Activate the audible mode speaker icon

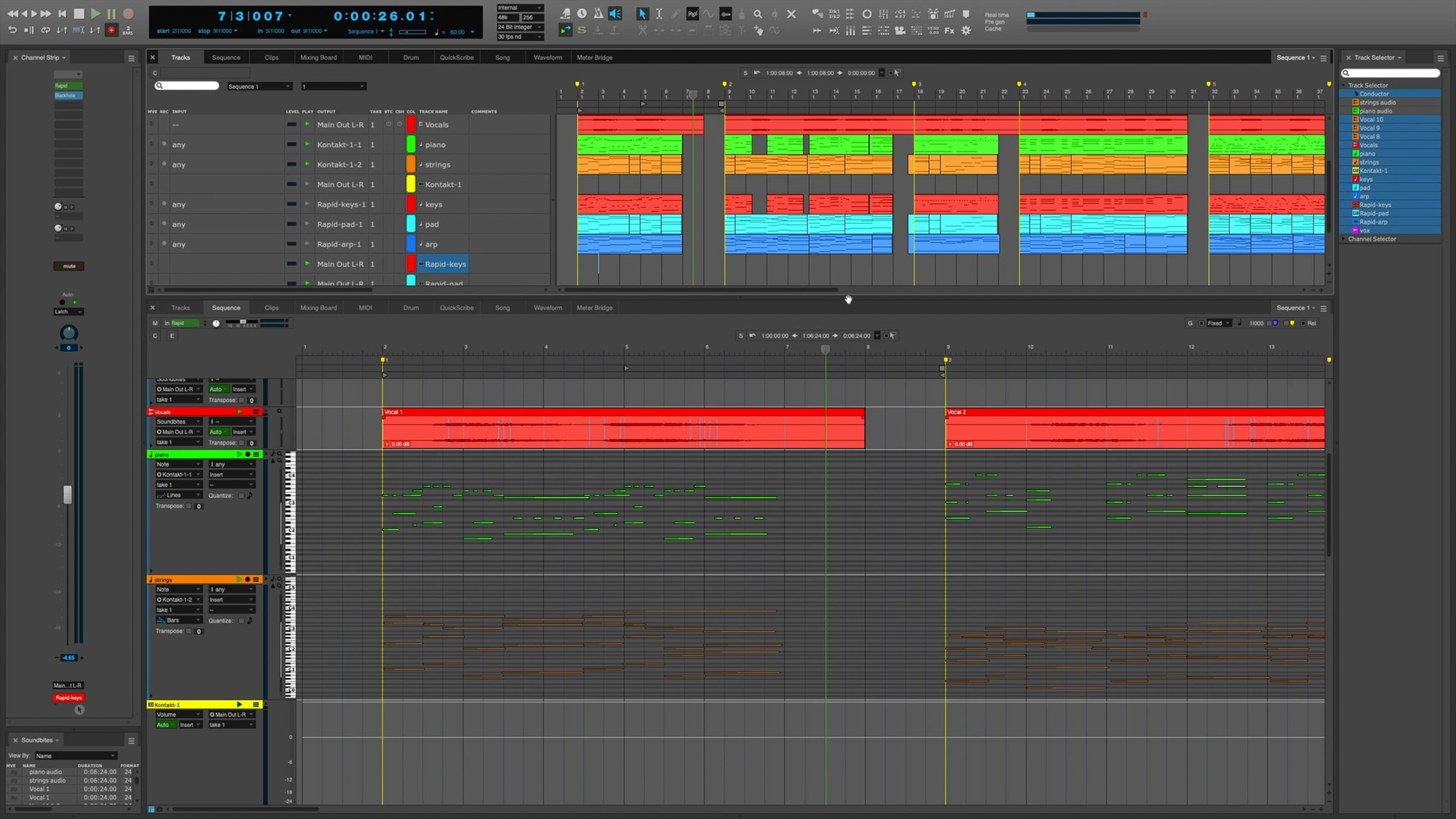[615, 13]
